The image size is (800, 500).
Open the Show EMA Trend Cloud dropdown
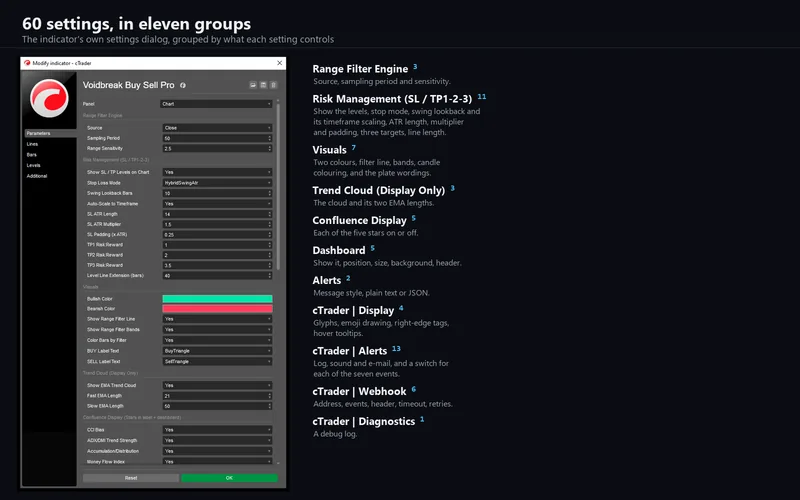tap(217, 385)
